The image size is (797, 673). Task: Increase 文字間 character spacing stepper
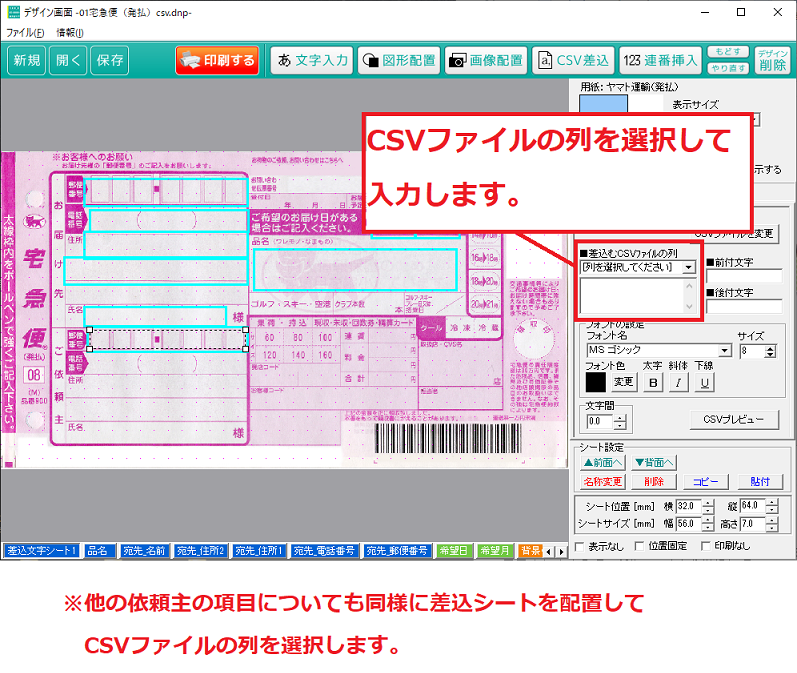coord(620,418)
